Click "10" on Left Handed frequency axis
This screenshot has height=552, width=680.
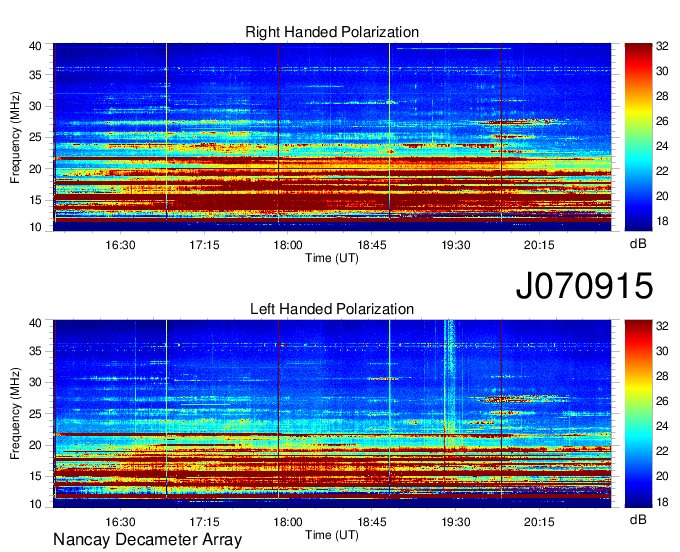(36, 504)
